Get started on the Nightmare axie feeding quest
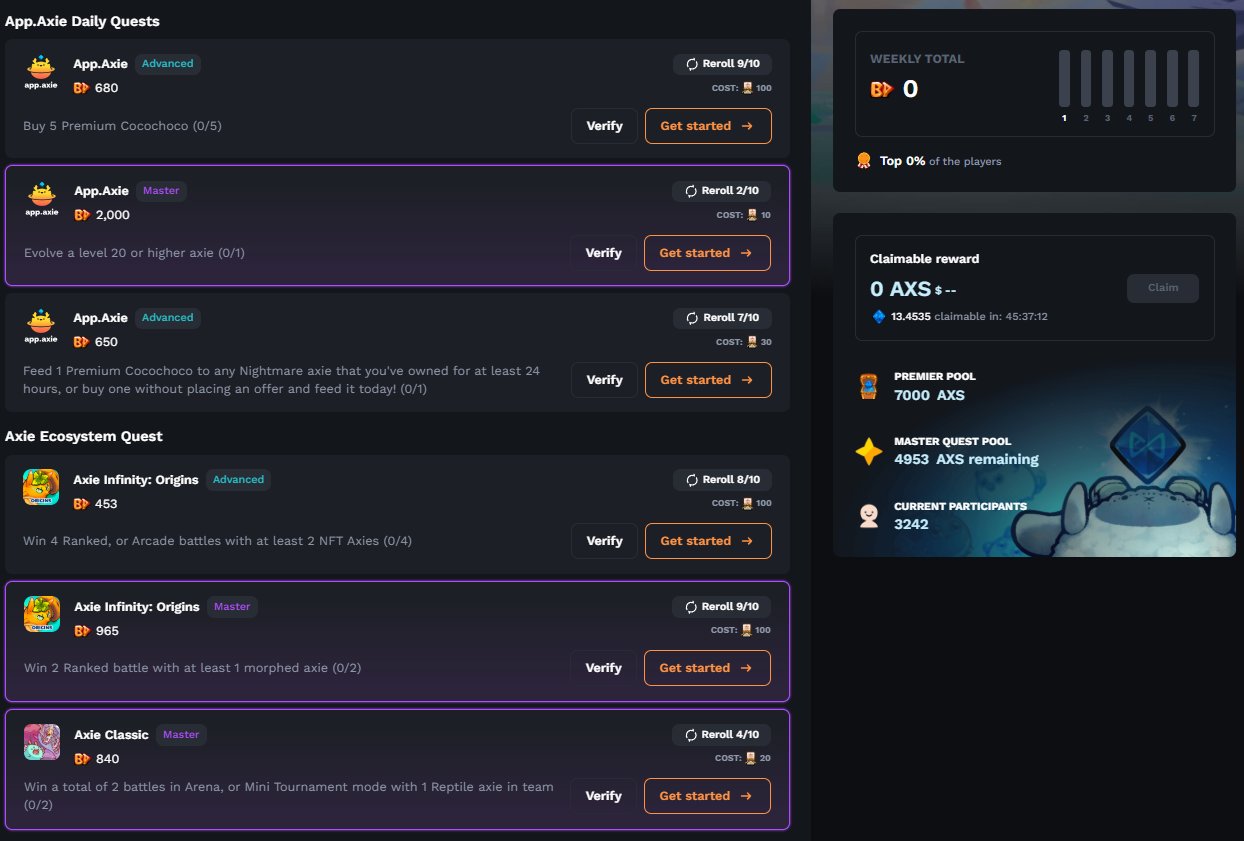The width and height of the screenshot is (1244, 841). (x=707, y=380)
